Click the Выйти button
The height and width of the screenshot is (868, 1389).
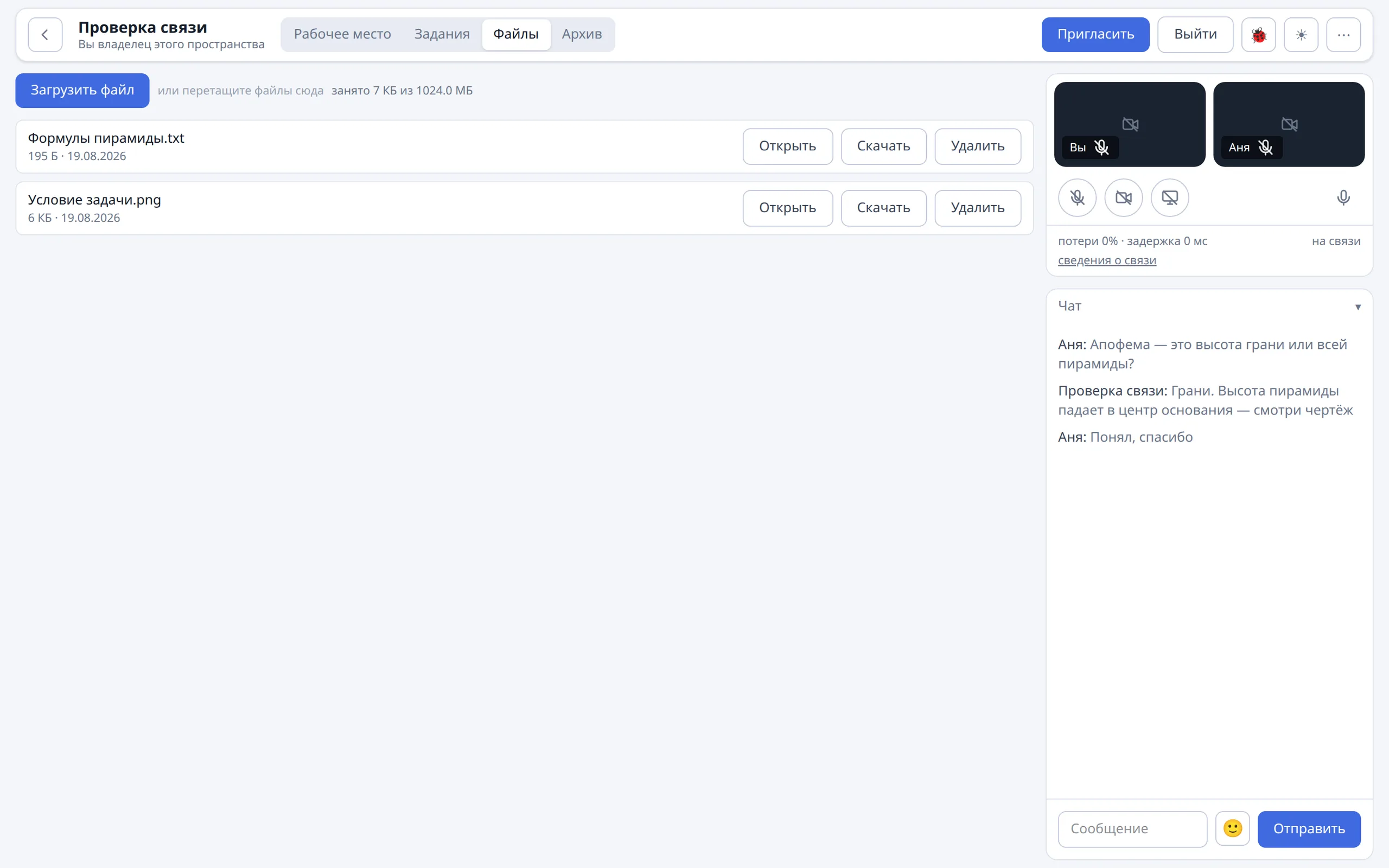[x=1195, y=34]
